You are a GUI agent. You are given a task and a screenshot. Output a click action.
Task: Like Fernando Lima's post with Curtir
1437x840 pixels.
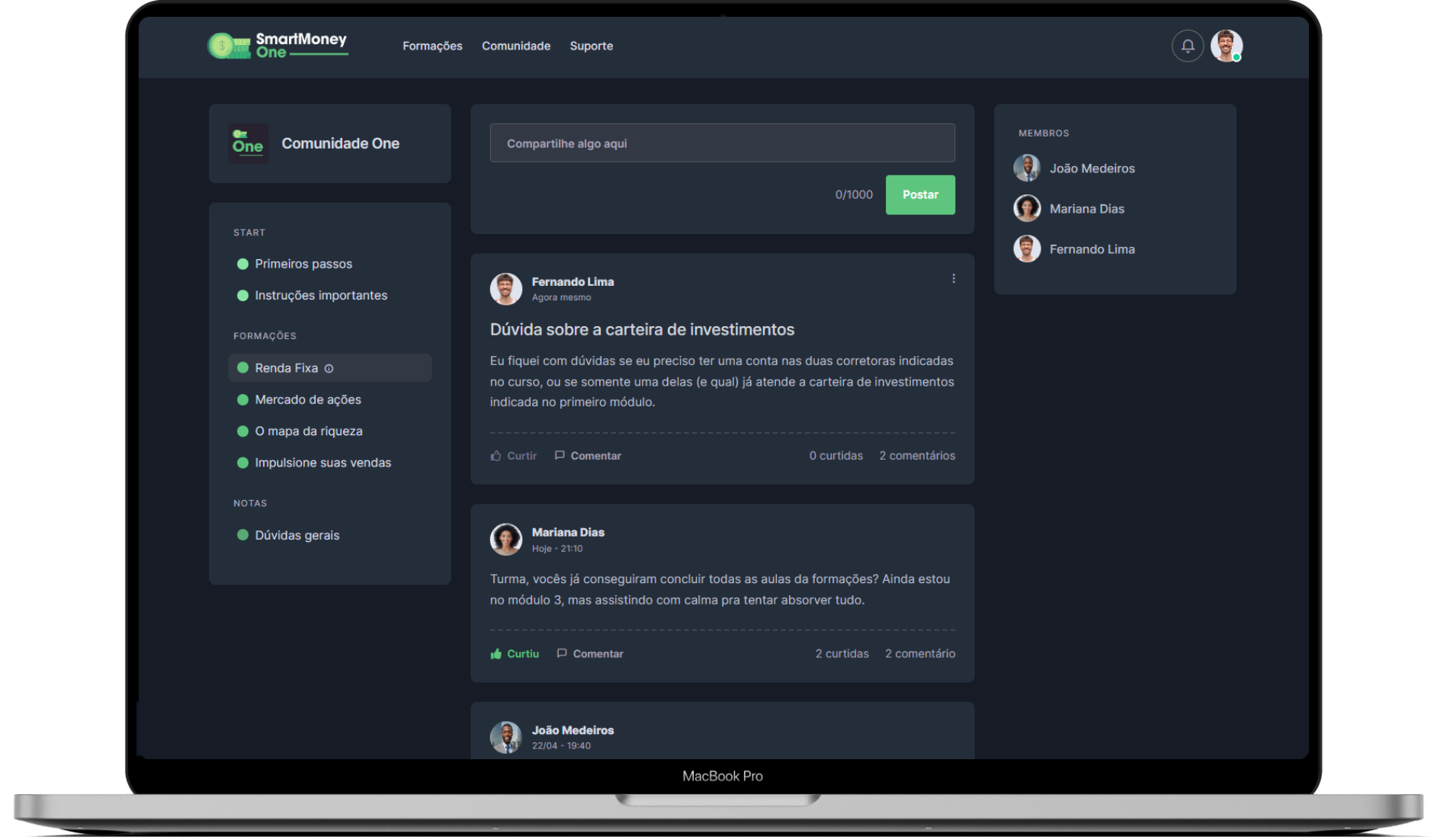coord(512,455)
